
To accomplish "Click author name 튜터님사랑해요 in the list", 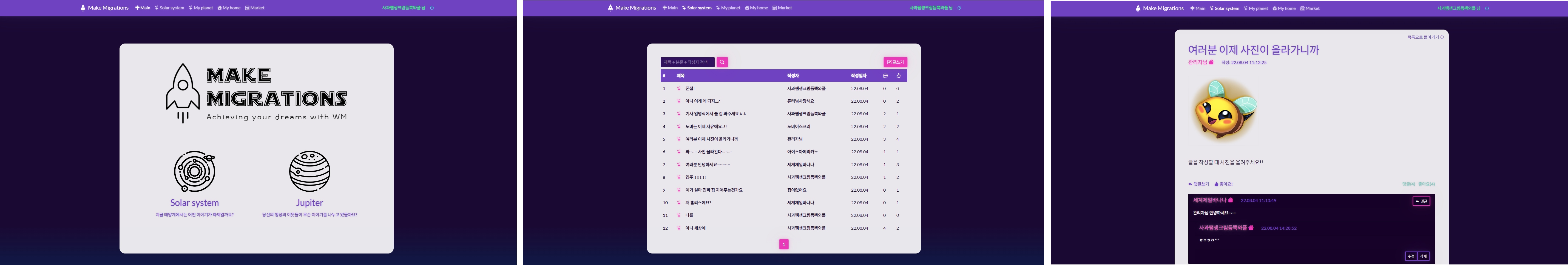I will tap(800, 102).
